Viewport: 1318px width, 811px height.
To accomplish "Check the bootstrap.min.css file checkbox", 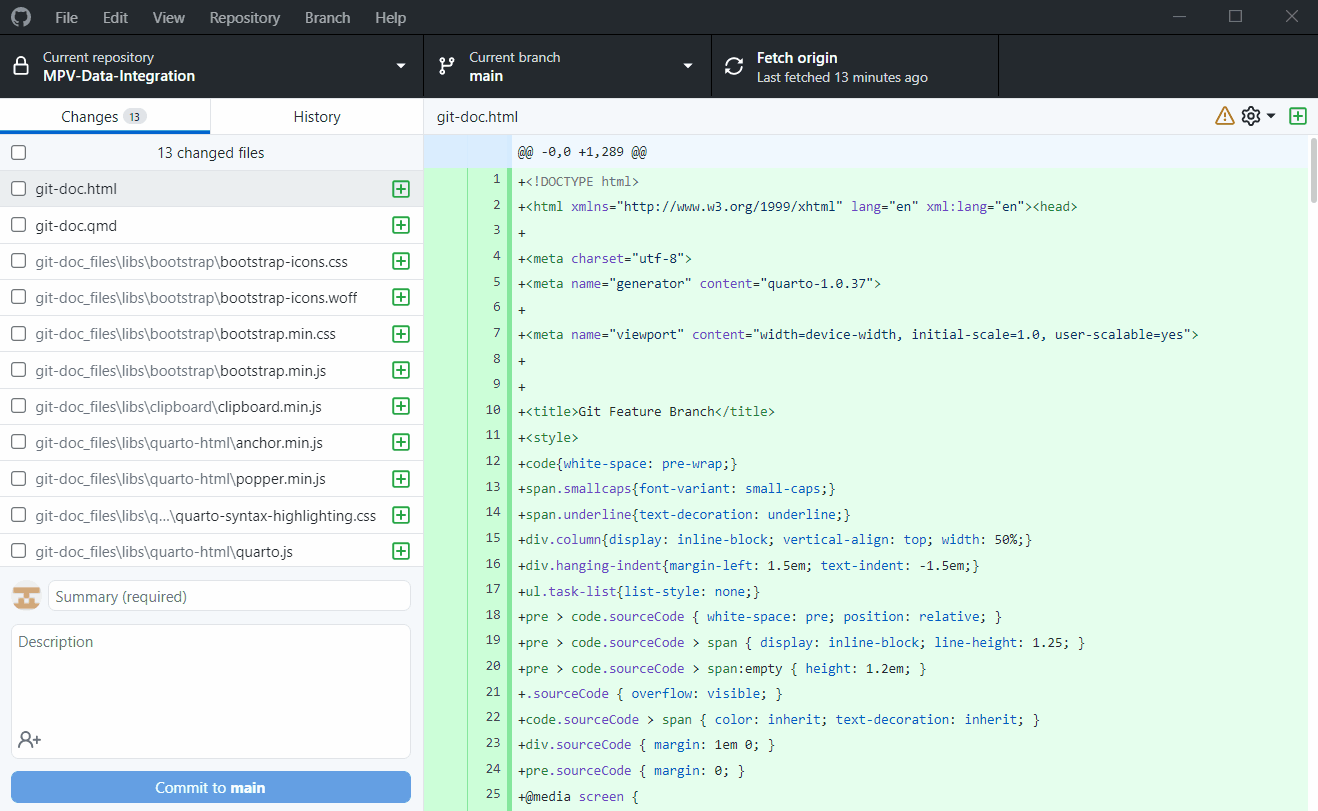I will point(16,333).
